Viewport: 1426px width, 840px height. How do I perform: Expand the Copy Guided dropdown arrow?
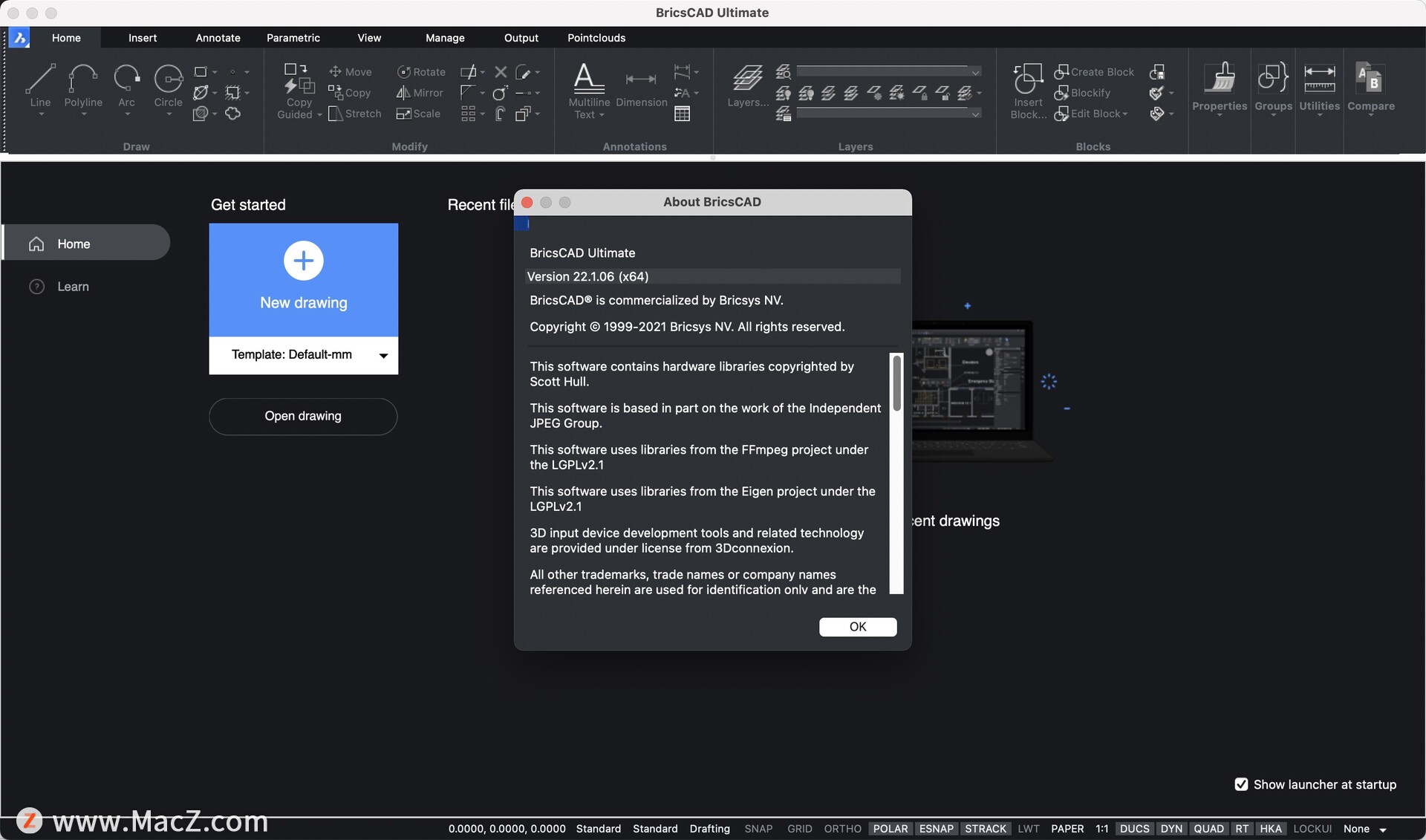click(319, 115)
